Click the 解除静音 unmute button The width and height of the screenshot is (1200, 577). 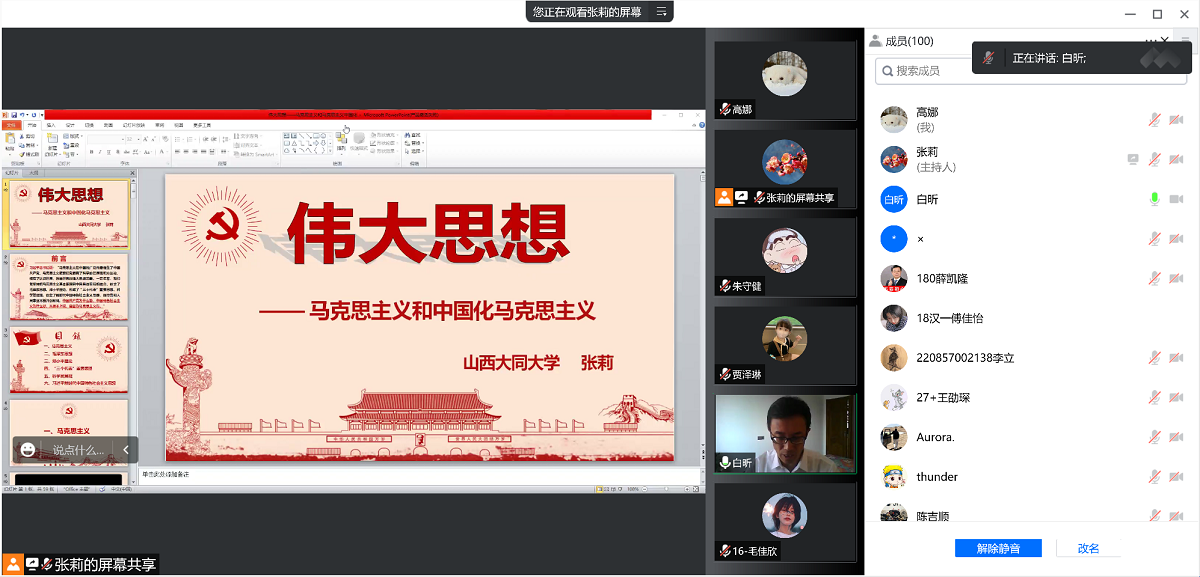point(997,548)
